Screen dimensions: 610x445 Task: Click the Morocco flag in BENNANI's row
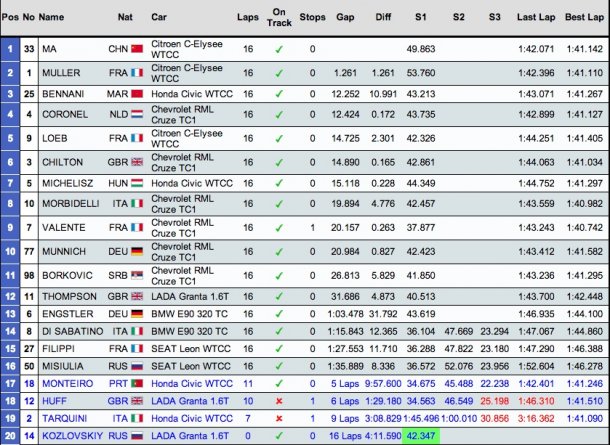pyautogui.click(x=137, y=94)
